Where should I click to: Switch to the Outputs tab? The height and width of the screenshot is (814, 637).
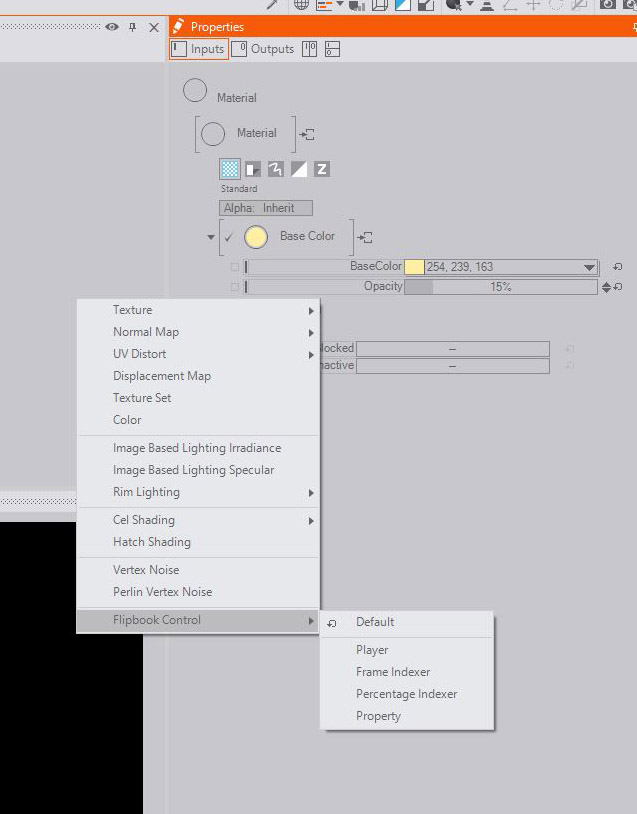point(264,49)
